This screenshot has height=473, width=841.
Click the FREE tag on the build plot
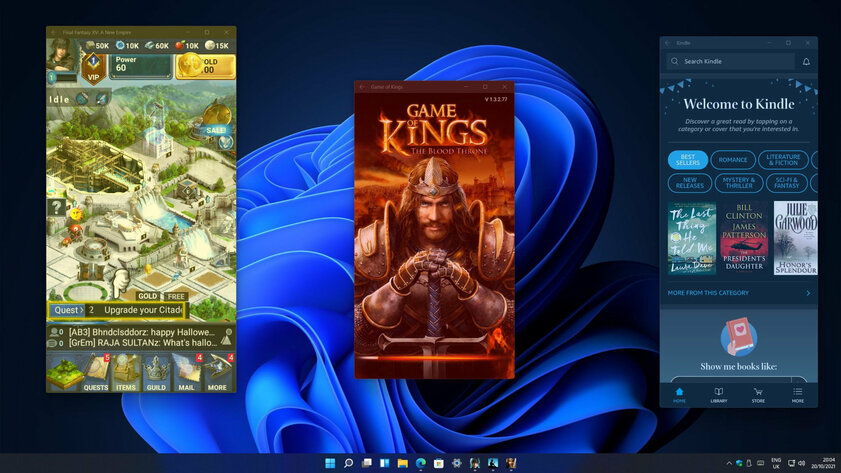176,297
